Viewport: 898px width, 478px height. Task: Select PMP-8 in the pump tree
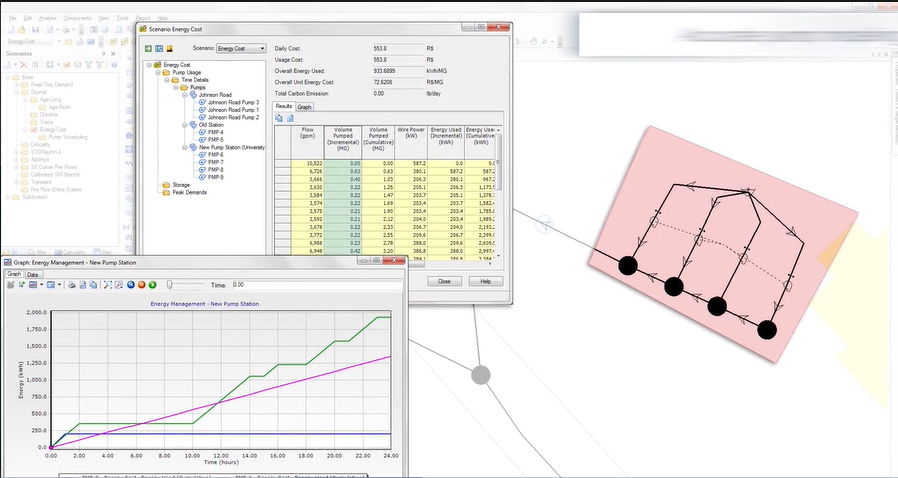215,169
